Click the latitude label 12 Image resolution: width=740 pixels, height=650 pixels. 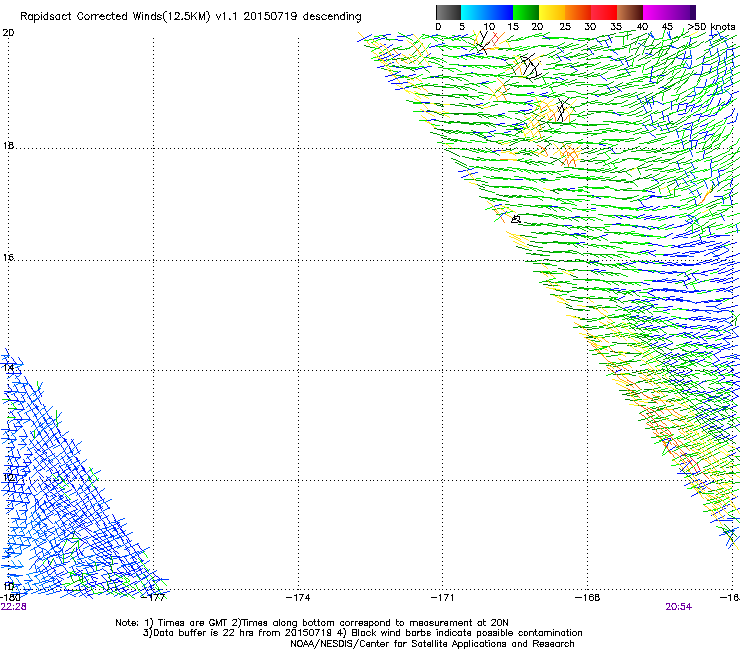8,477
